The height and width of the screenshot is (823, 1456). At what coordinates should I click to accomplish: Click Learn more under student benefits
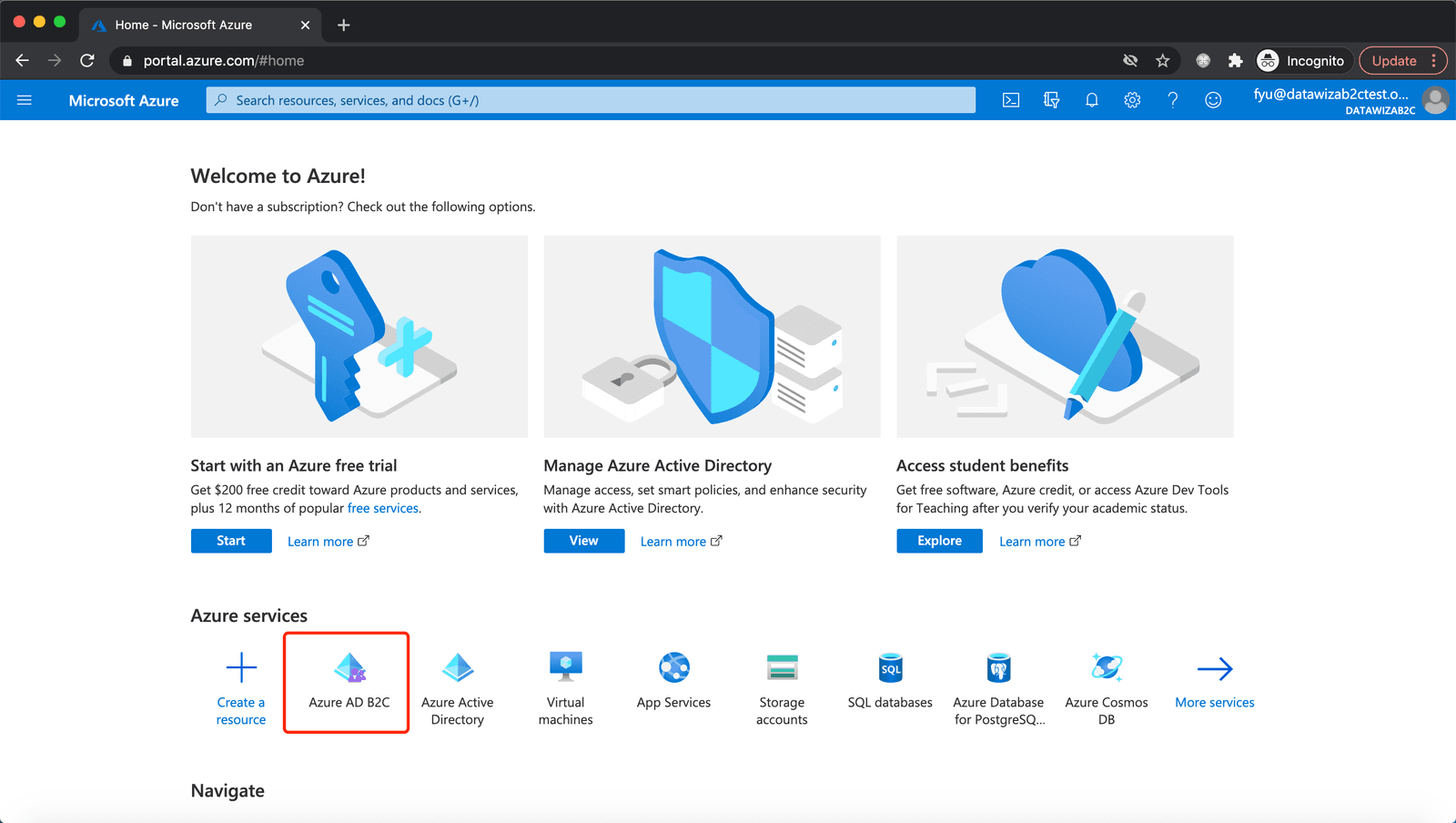pyautogui.click(x=1040, y=542)
